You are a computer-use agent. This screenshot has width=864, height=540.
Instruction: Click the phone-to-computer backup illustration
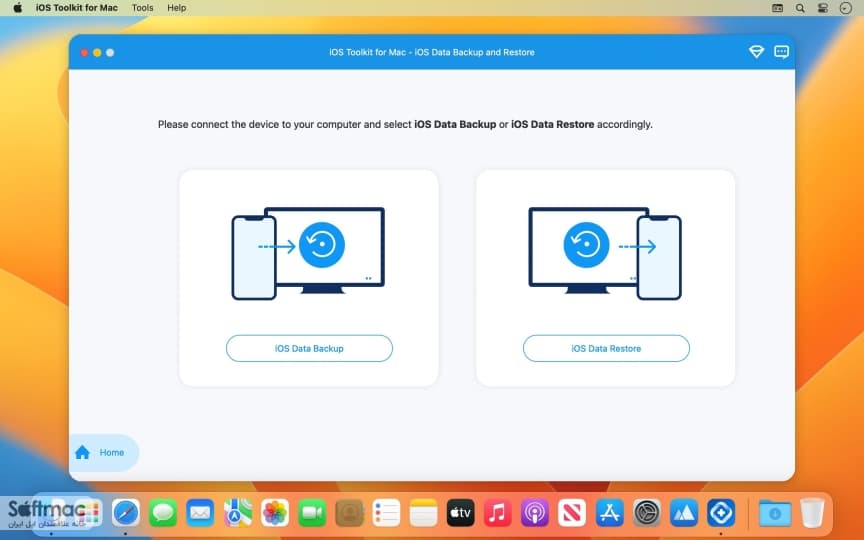point(308,253)
